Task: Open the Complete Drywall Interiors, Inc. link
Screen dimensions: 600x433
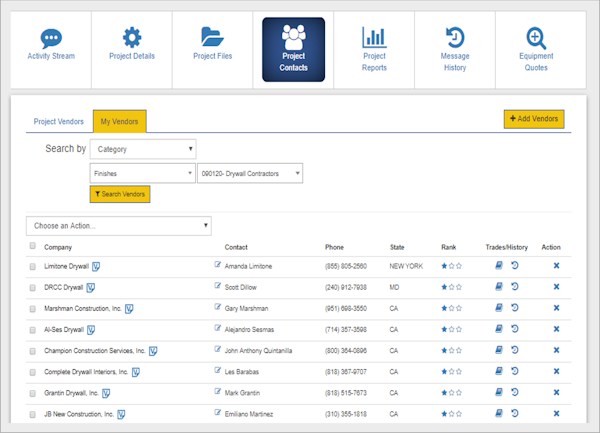Action: click(x=86, y=372)
